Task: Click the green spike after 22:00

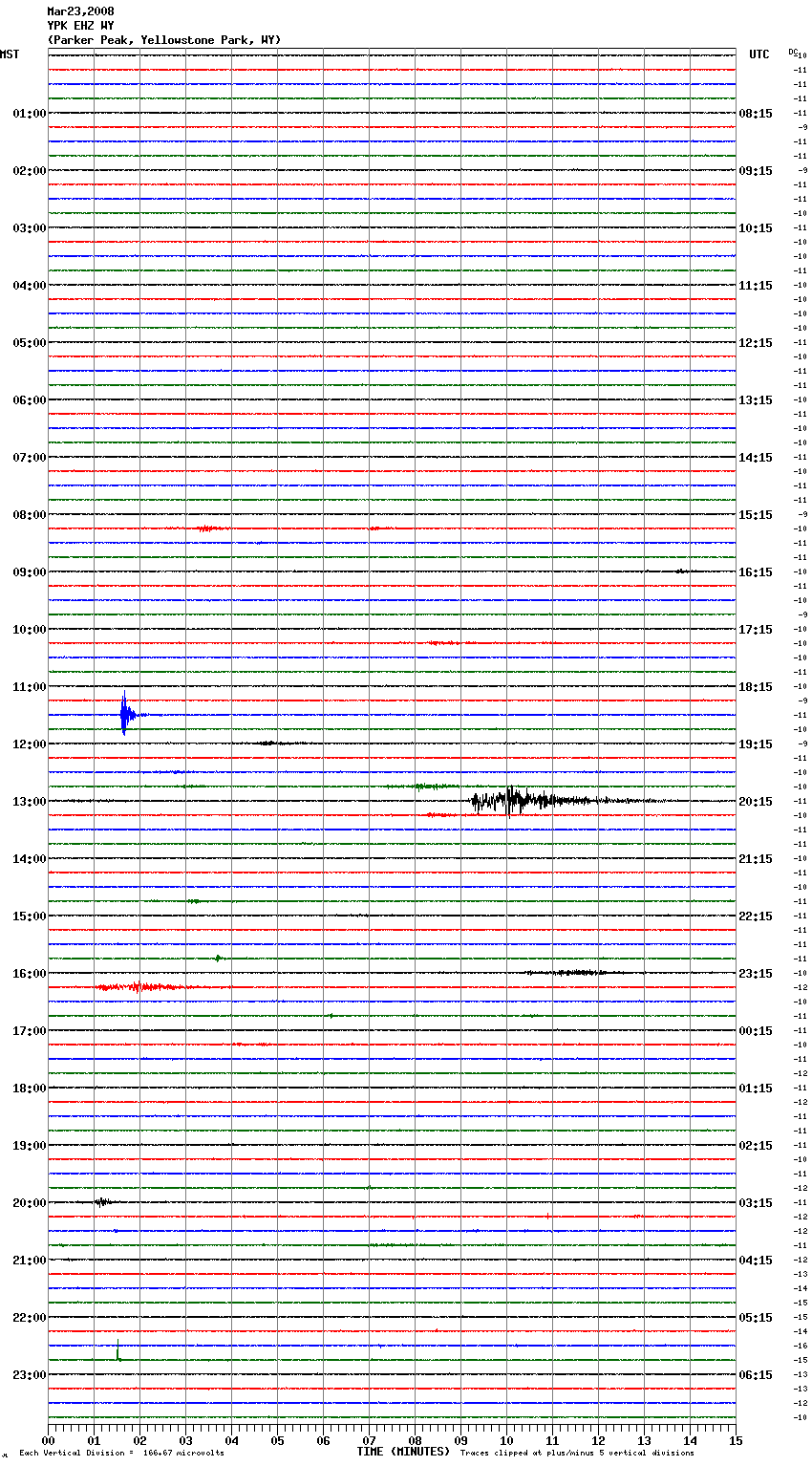Action: point(118,1351)
